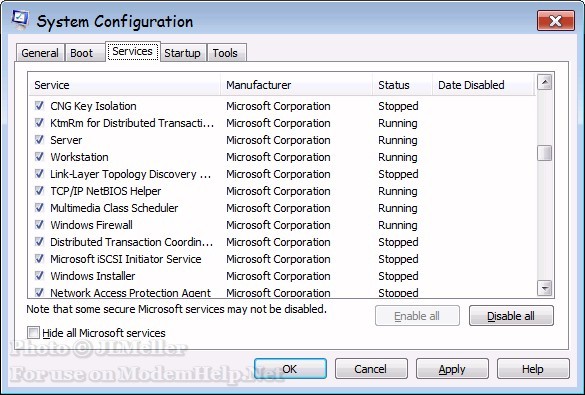Screen dimensions: 585x395
Task: Click Running status of TCP/IP NetBIOS Helper
Action: (398, 191)
